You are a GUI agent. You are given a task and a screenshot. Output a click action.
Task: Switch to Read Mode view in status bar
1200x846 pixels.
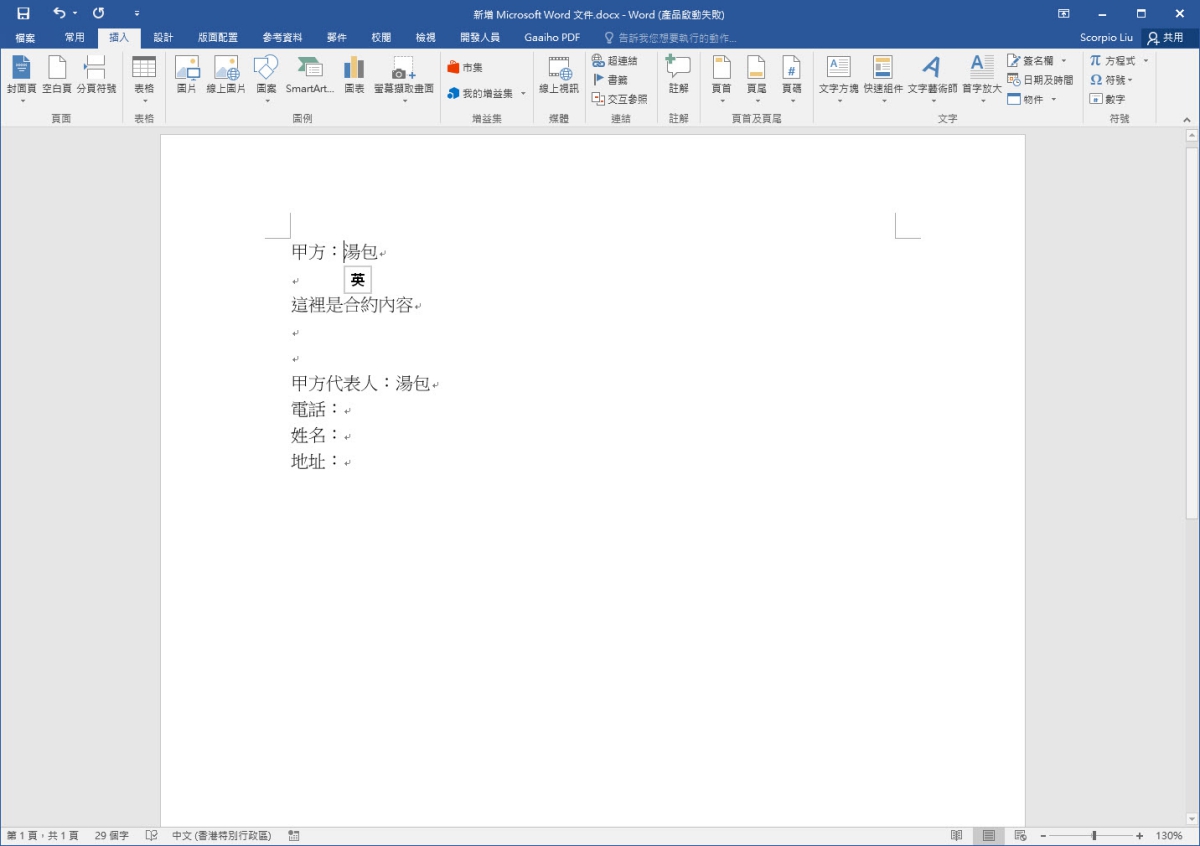tap(957, 835)
